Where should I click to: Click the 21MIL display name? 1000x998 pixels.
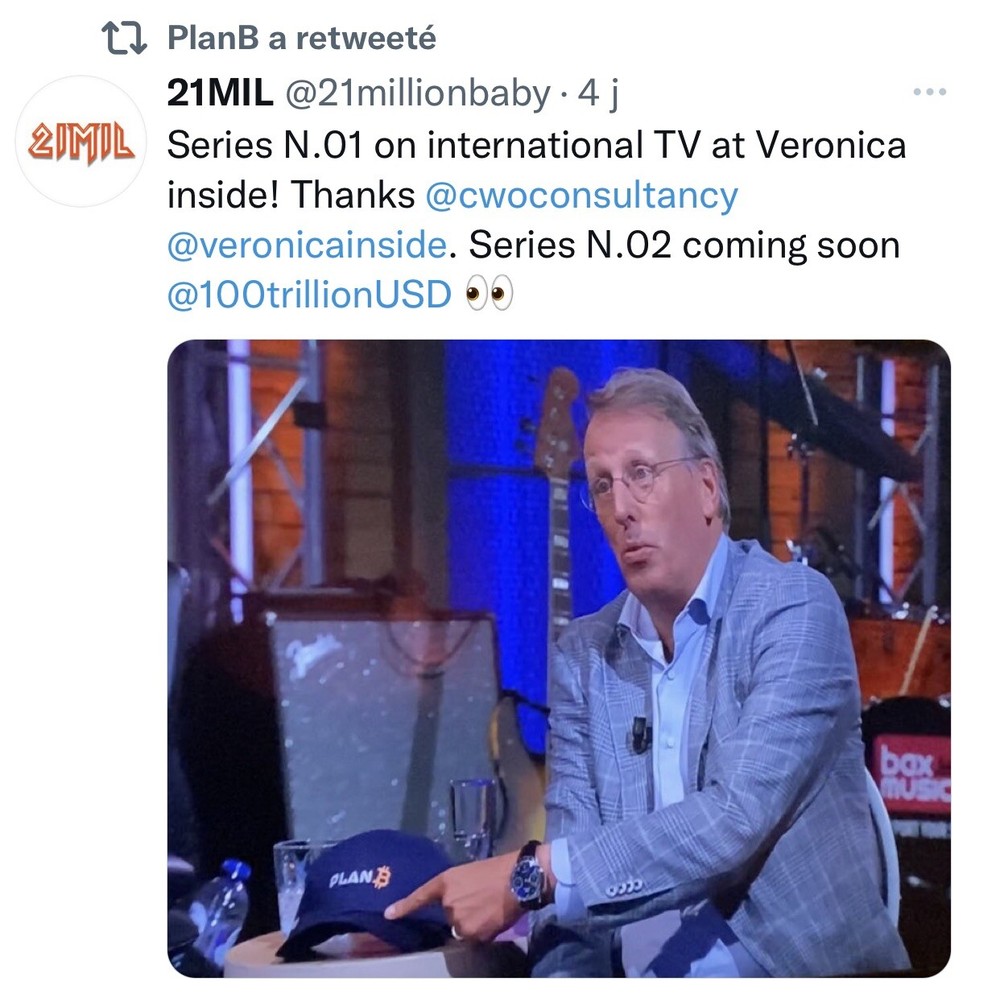[220, 93]
